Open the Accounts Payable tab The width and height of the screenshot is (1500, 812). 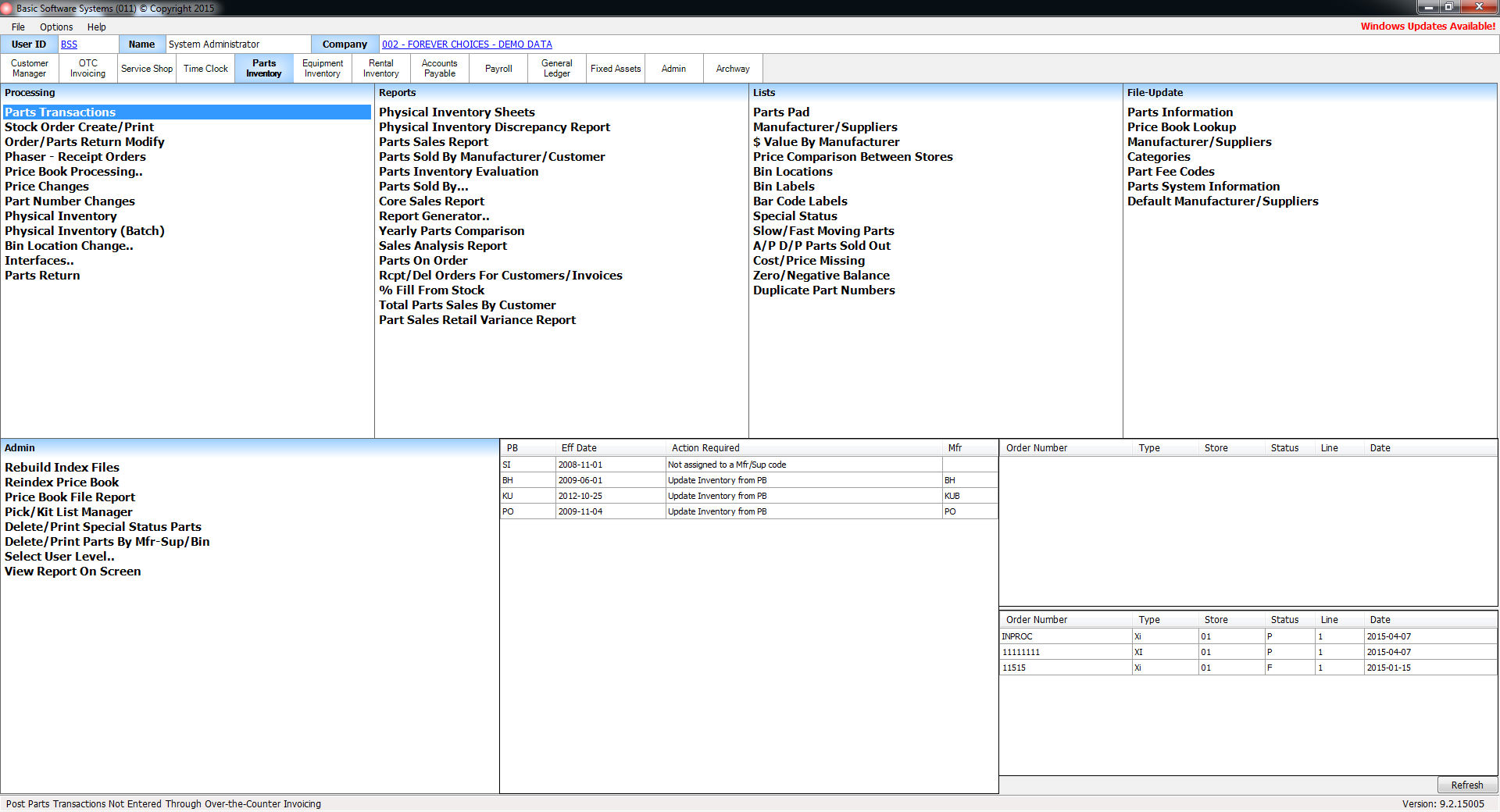440,69
